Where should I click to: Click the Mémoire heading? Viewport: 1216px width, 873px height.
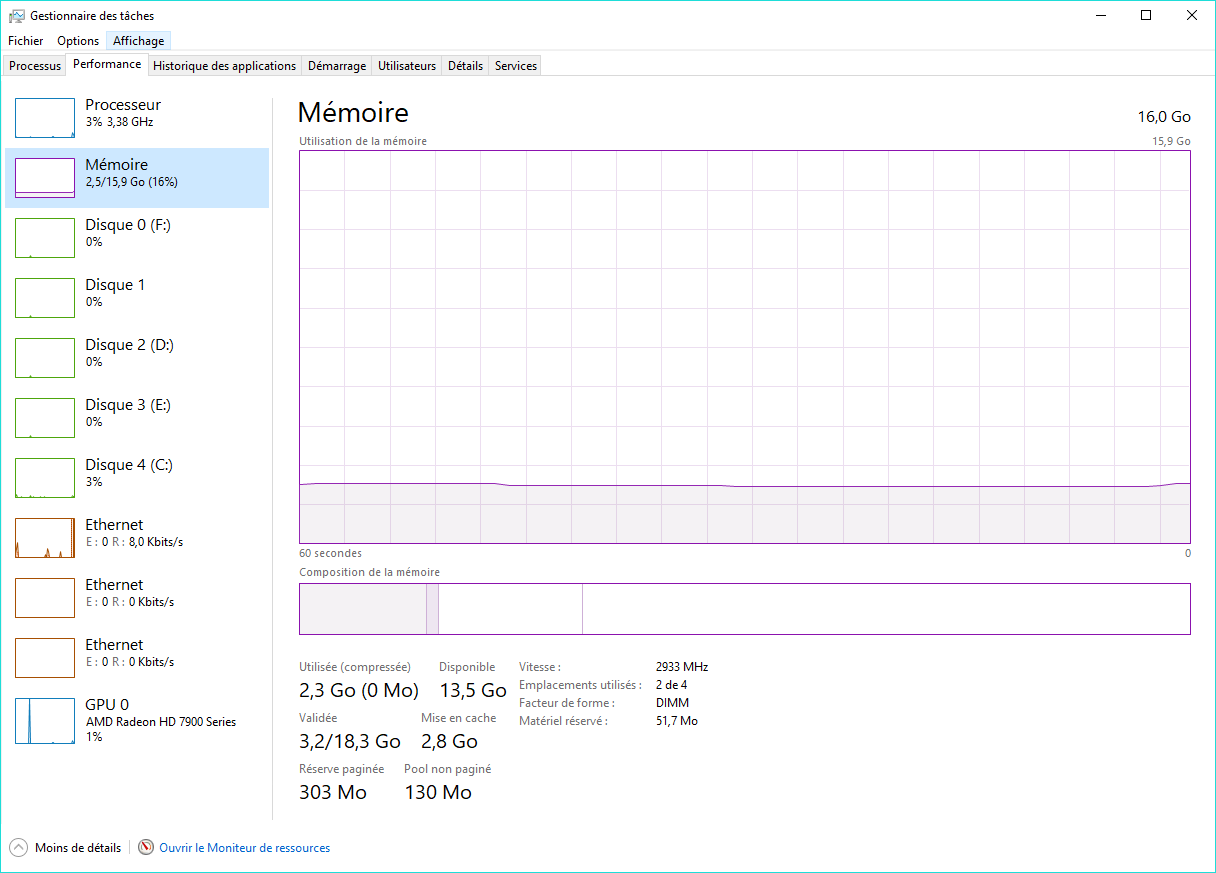tap(353, 112)
